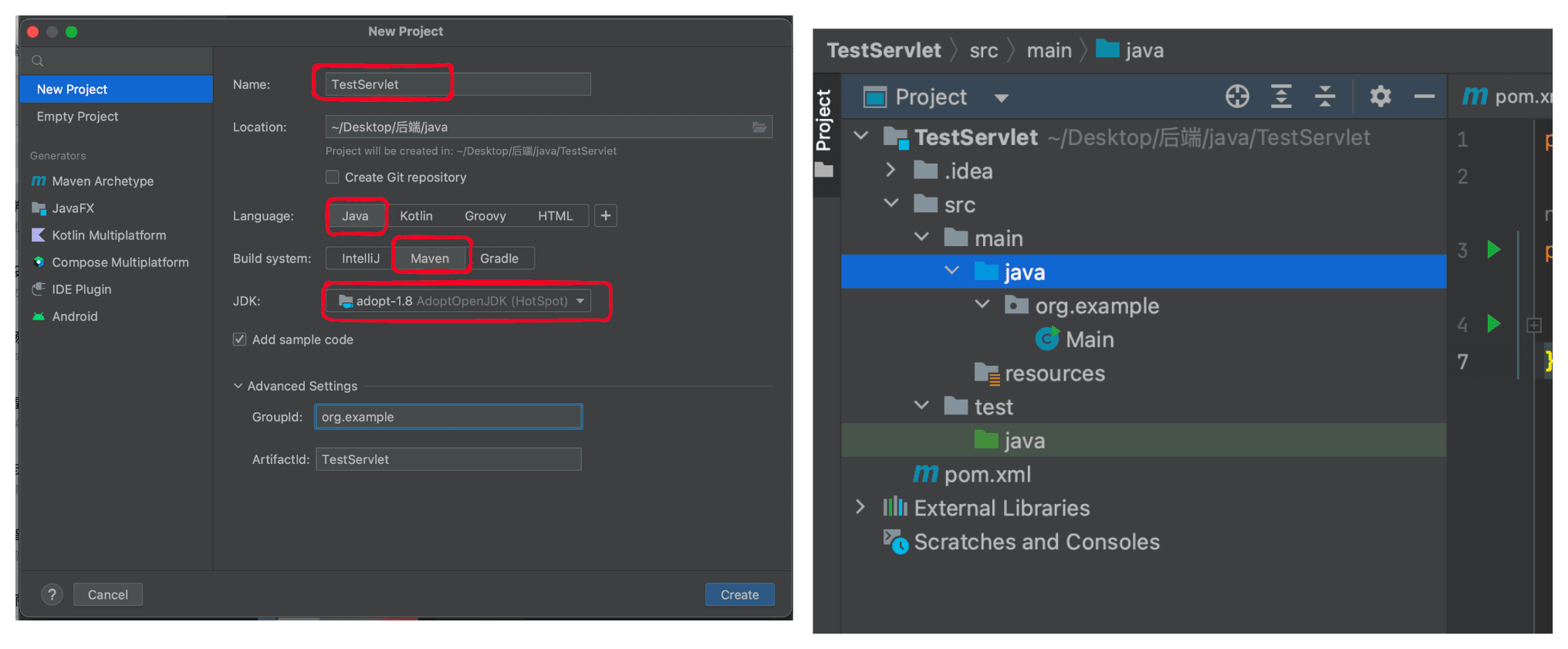Collapse the src folder

891,203
